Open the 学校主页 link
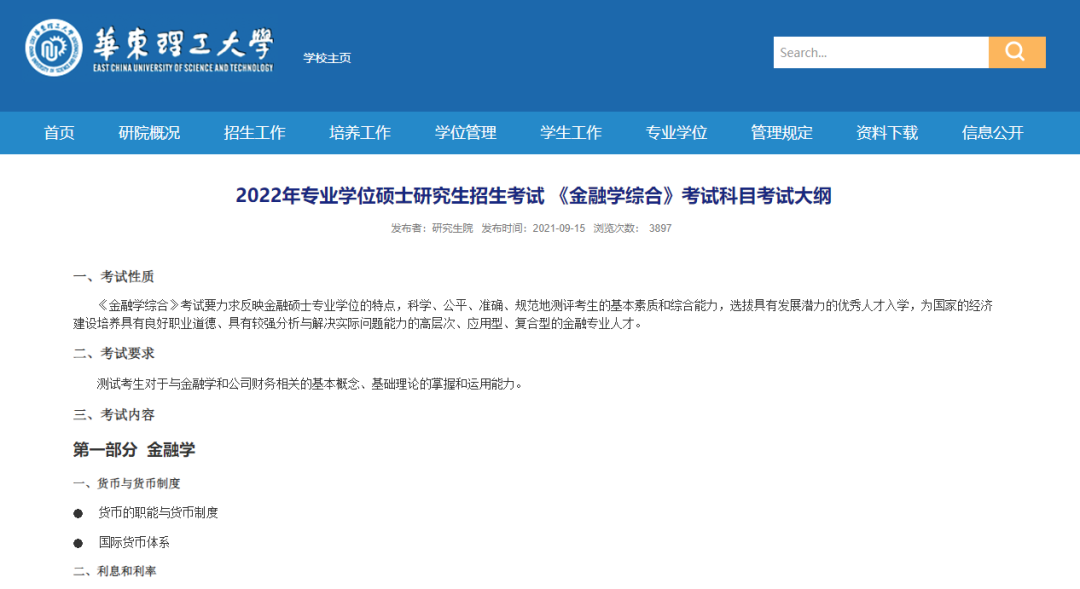The image size is (1080, 589). coord(327,58)
